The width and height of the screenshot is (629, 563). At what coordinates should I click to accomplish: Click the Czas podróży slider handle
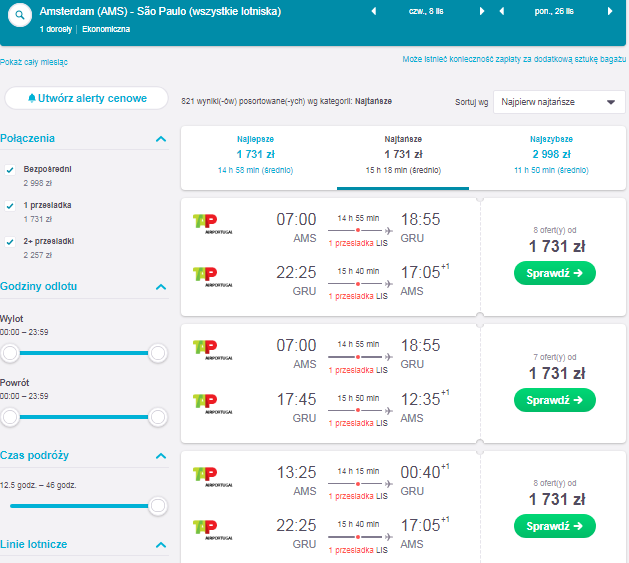158,506
